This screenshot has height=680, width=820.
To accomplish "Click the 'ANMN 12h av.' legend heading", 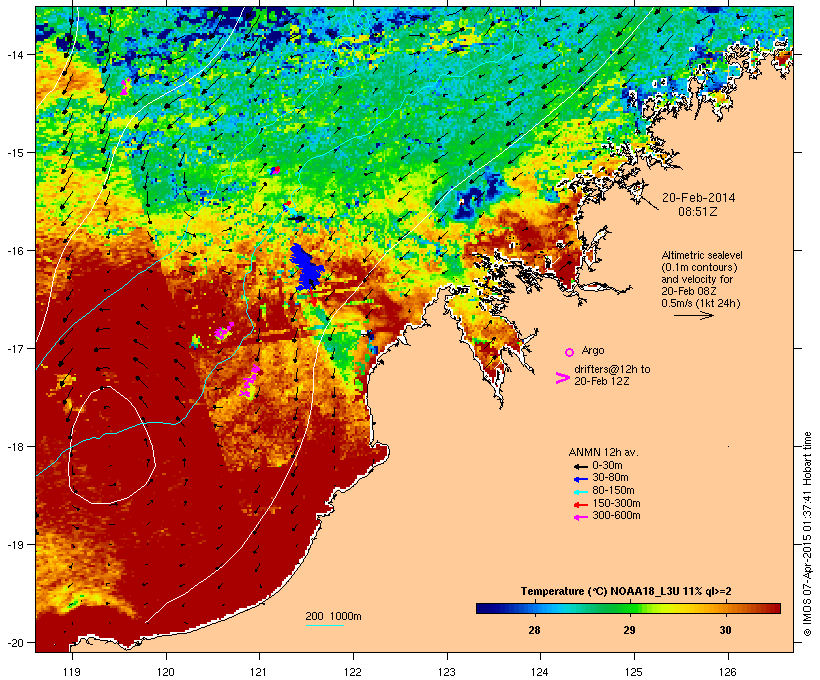I will pos(603,452).
